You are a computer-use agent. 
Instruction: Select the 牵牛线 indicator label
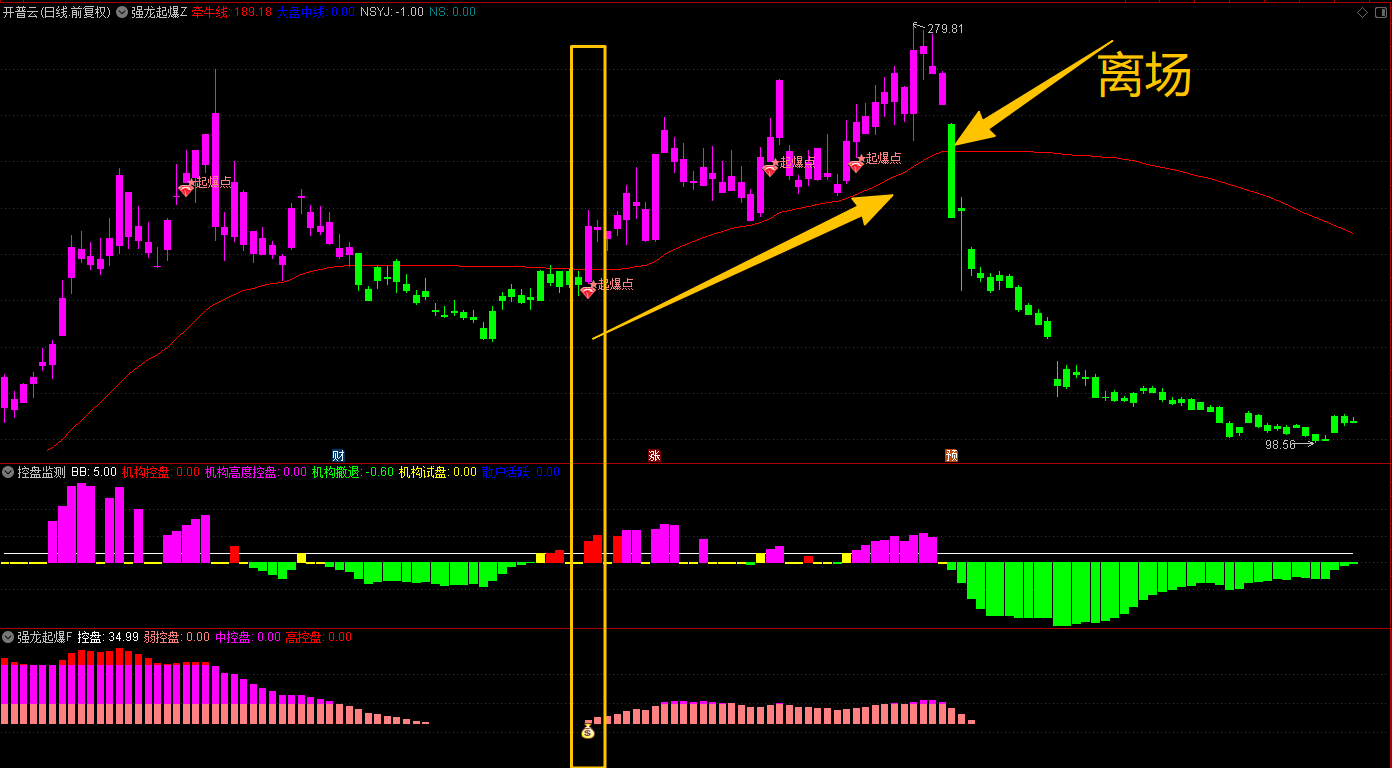point(210,12)
